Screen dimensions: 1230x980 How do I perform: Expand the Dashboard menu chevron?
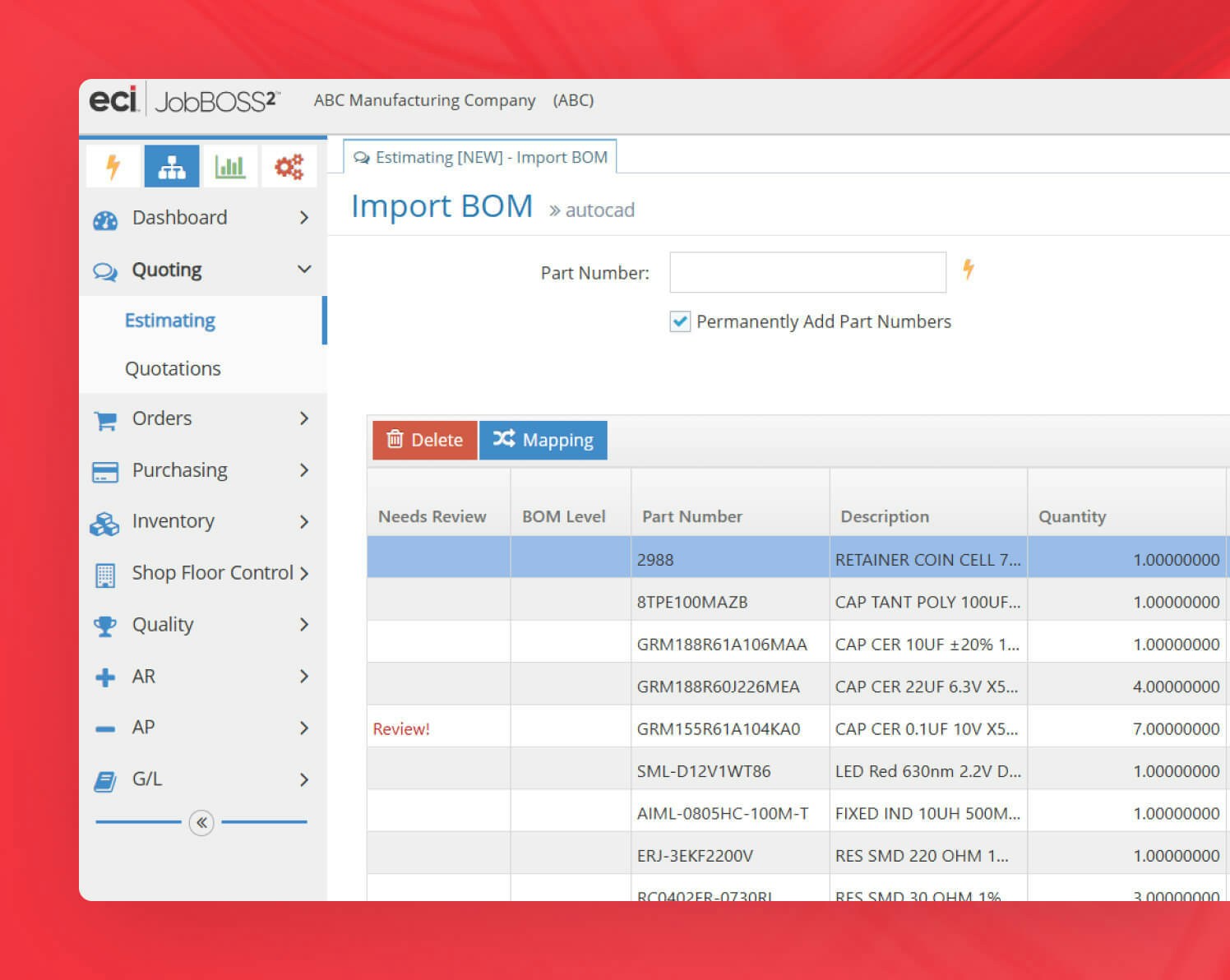tap(304, 218)
